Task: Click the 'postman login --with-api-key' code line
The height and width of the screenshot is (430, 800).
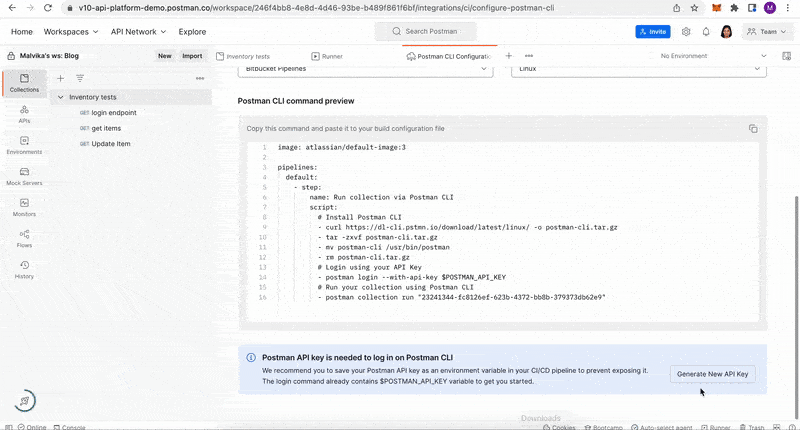Action: (x=412, y=277)
